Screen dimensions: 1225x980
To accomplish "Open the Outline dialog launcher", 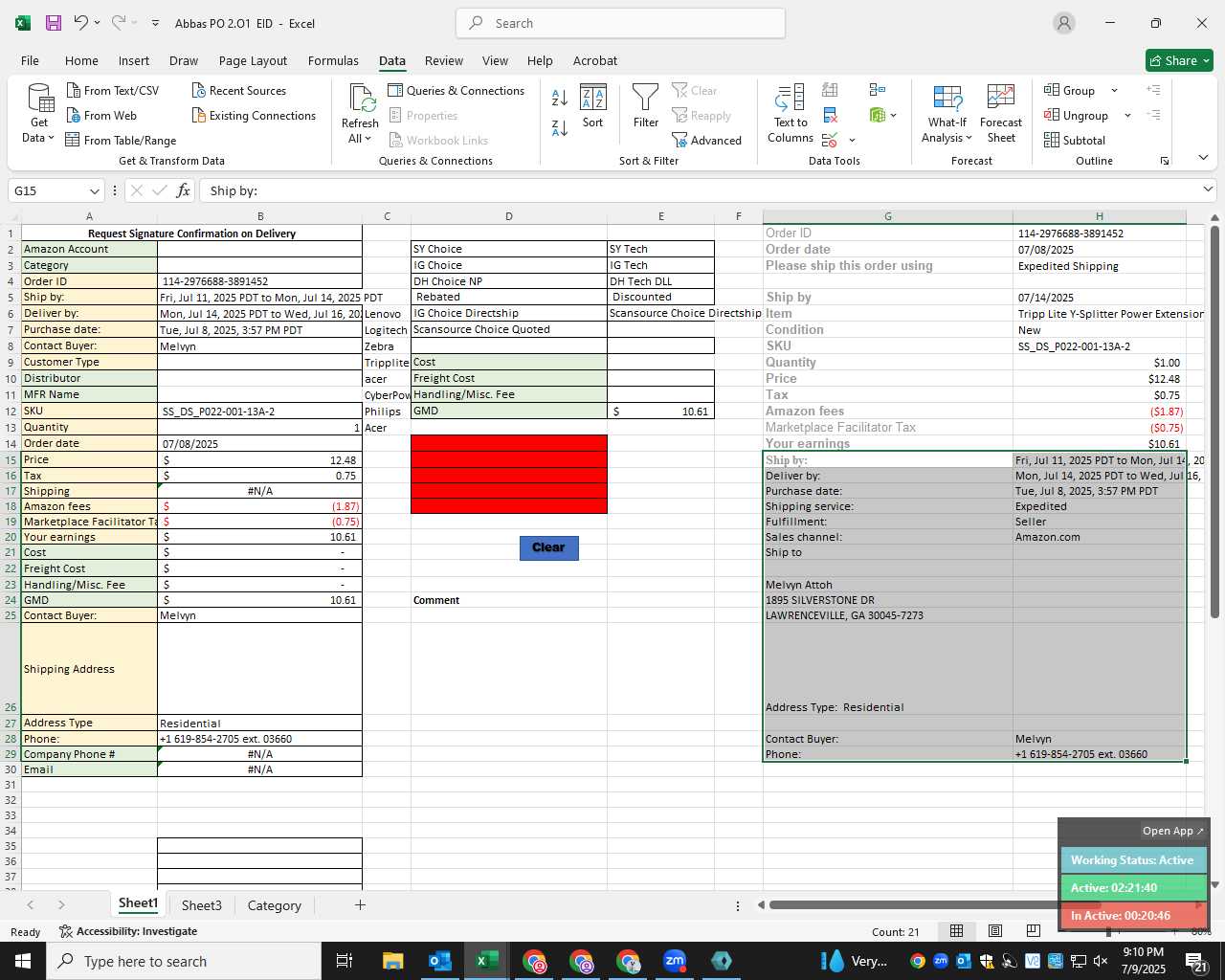I will (1165, 161).
